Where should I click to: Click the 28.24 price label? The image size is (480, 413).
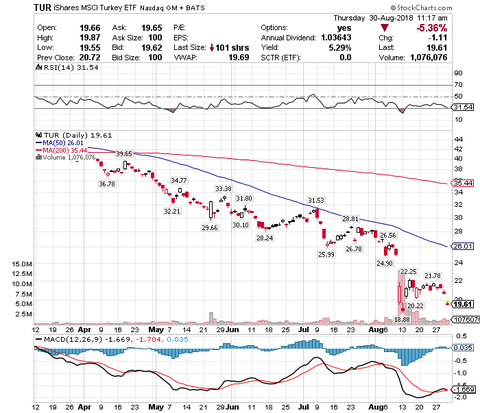tap(265, 238)
